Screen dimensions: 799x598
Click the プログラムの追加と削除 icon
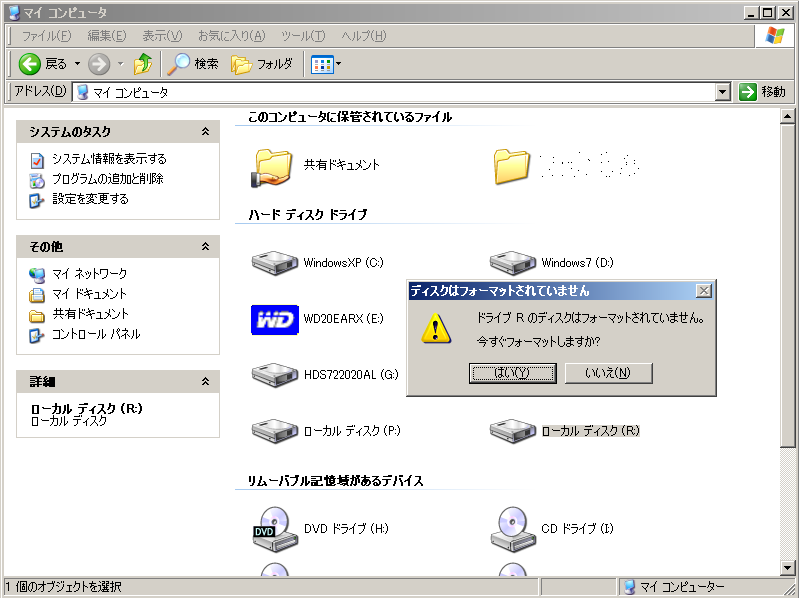37,180
